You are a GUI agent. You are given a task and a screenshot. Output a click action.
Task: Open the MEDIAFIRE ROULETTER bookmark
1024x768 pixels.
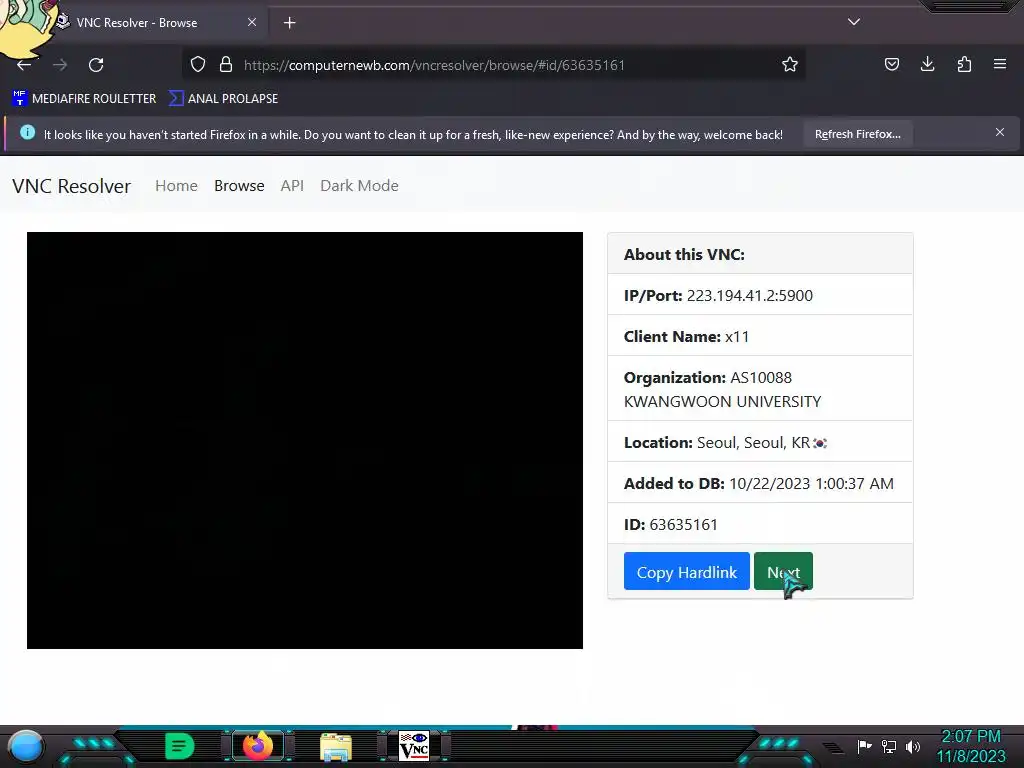tap(84, 99)
